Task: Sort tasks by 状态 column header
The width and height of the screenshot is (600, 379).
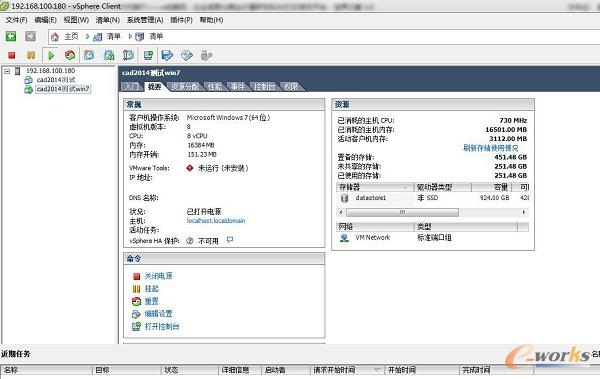Action: (x=189, y=370)
